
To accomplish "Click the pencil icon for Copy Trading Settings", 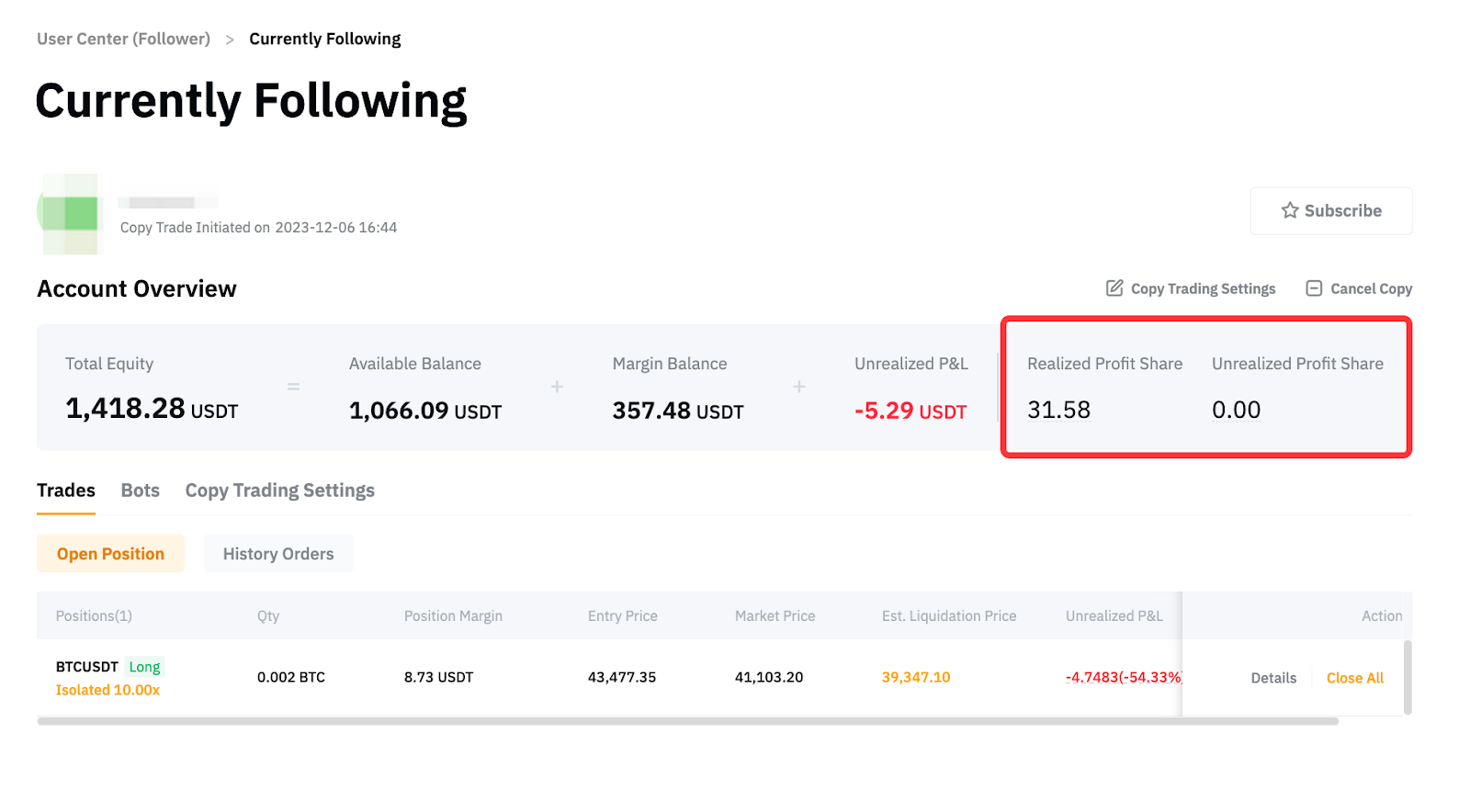I will pyautogui.click(x=1114, y=288).
